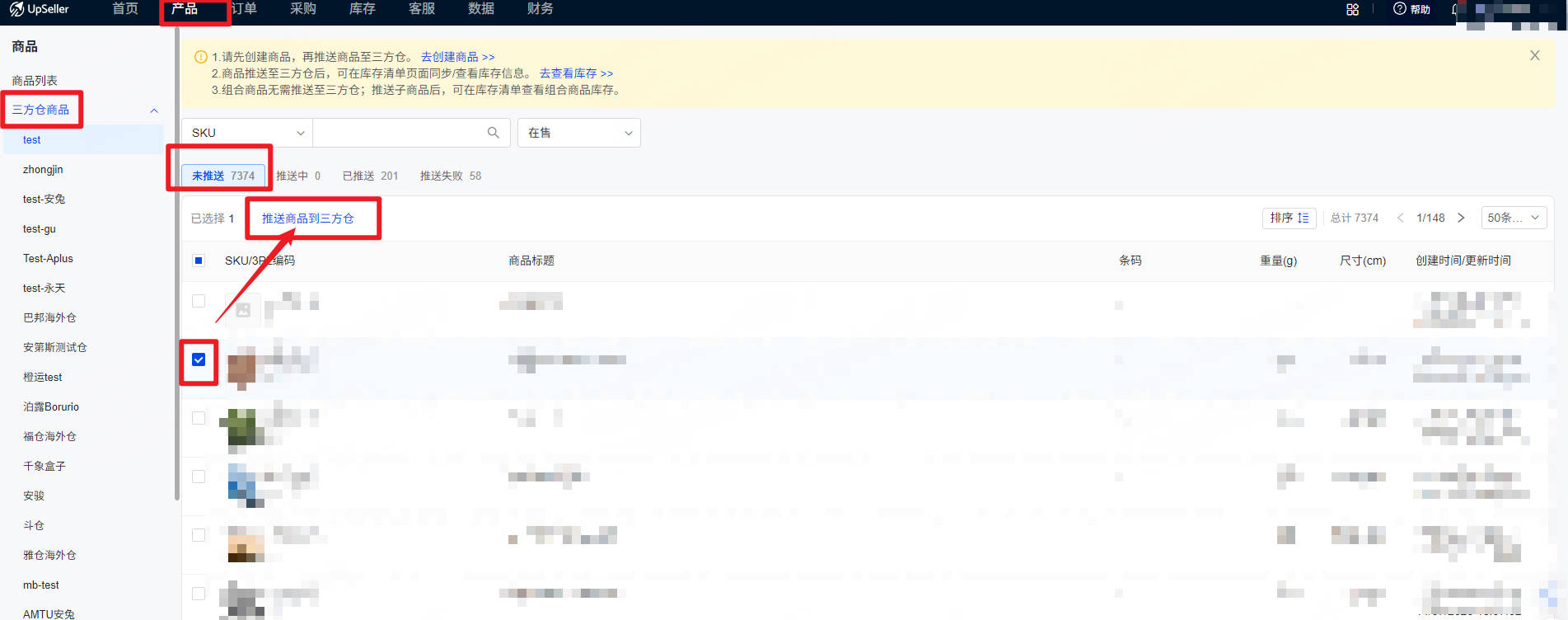
Task: Click the search magnifier icon
Action: [x=493, y=133]
